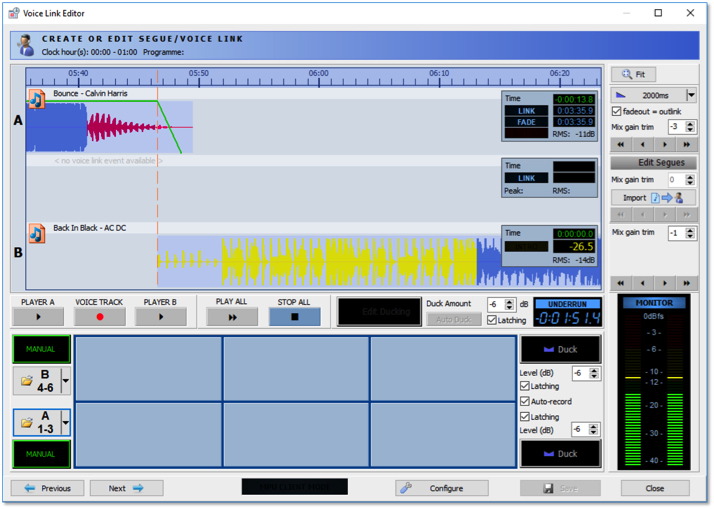
Task: Click track A fast forward nudge button
Action: (x=687, y=145)
